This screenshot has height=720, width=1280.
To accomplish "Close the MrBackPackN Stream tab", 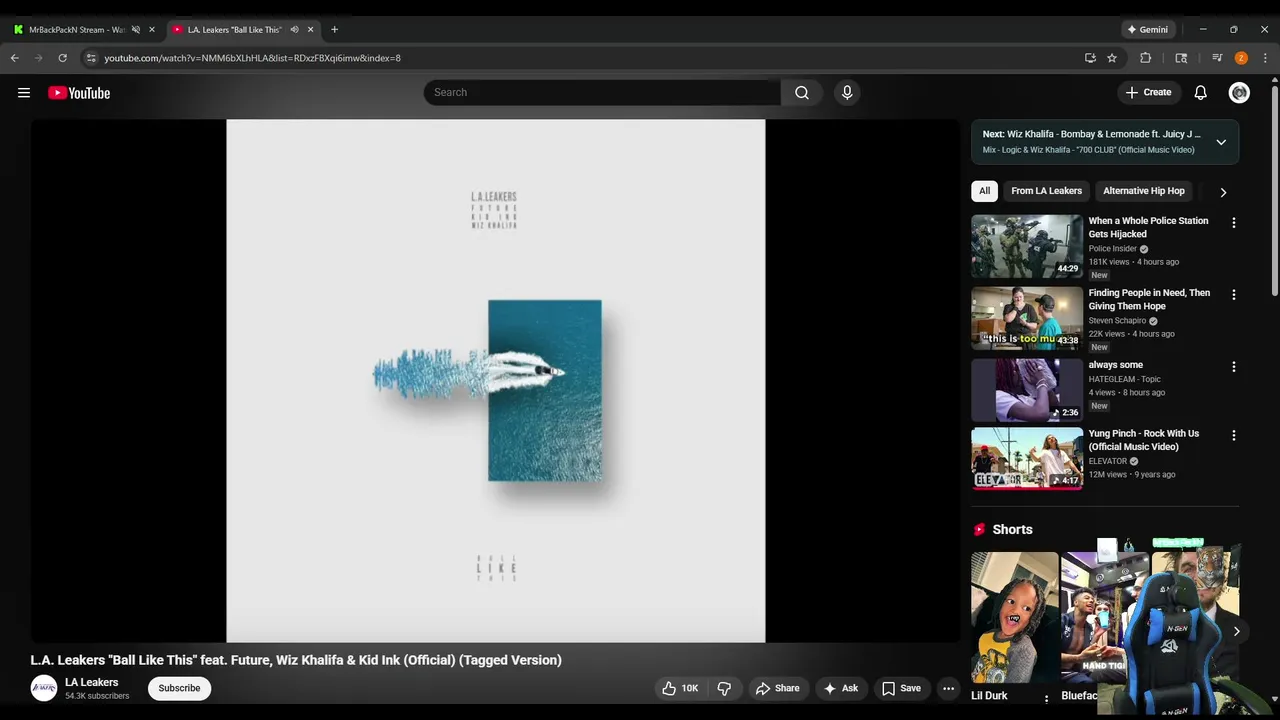I will click(152, 30).
